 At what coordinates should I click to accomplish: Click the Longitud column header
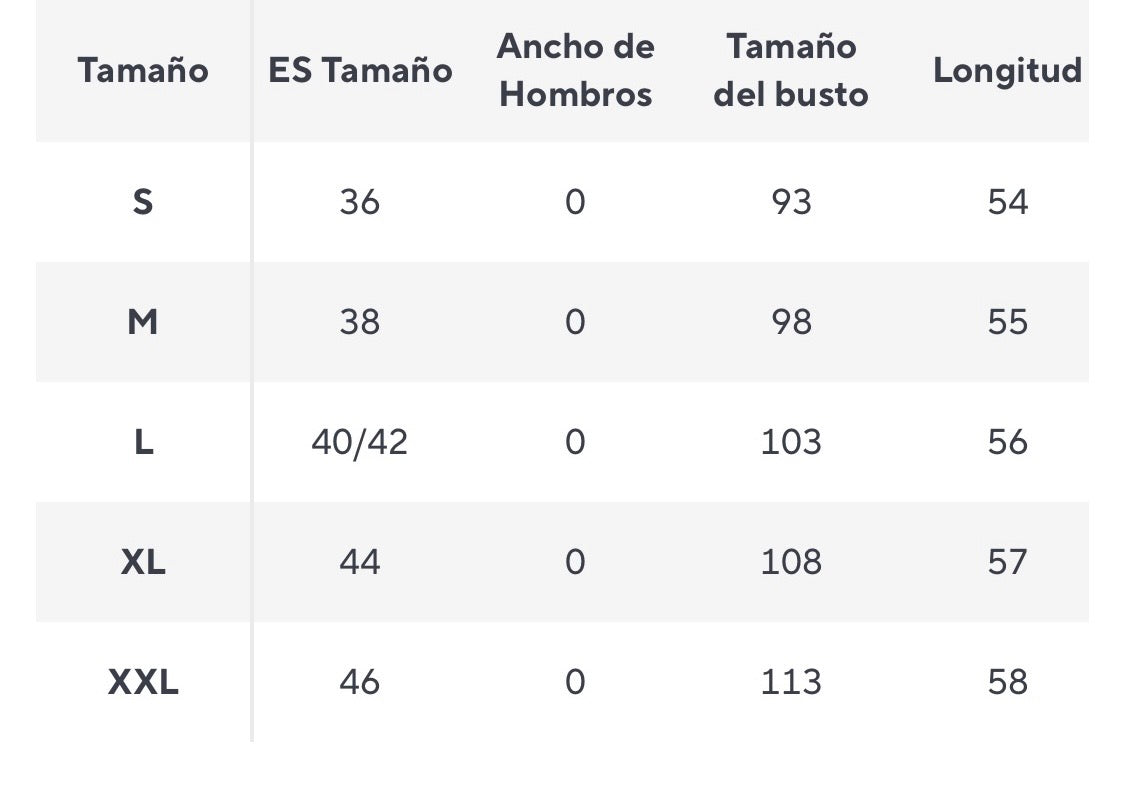point(1007,71)
